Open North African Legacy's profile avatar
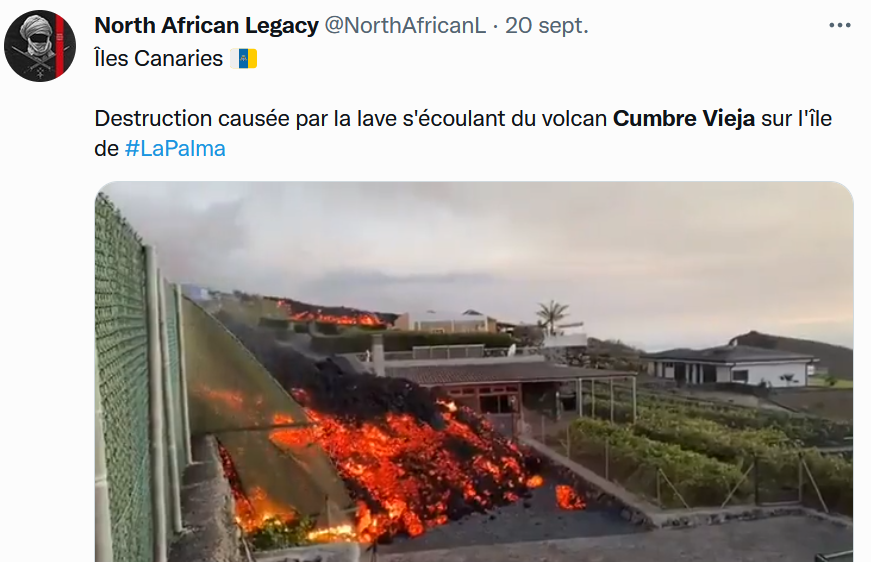Image resolution: width=871 pixels, height=562 pixels. (x=40, y=46)
